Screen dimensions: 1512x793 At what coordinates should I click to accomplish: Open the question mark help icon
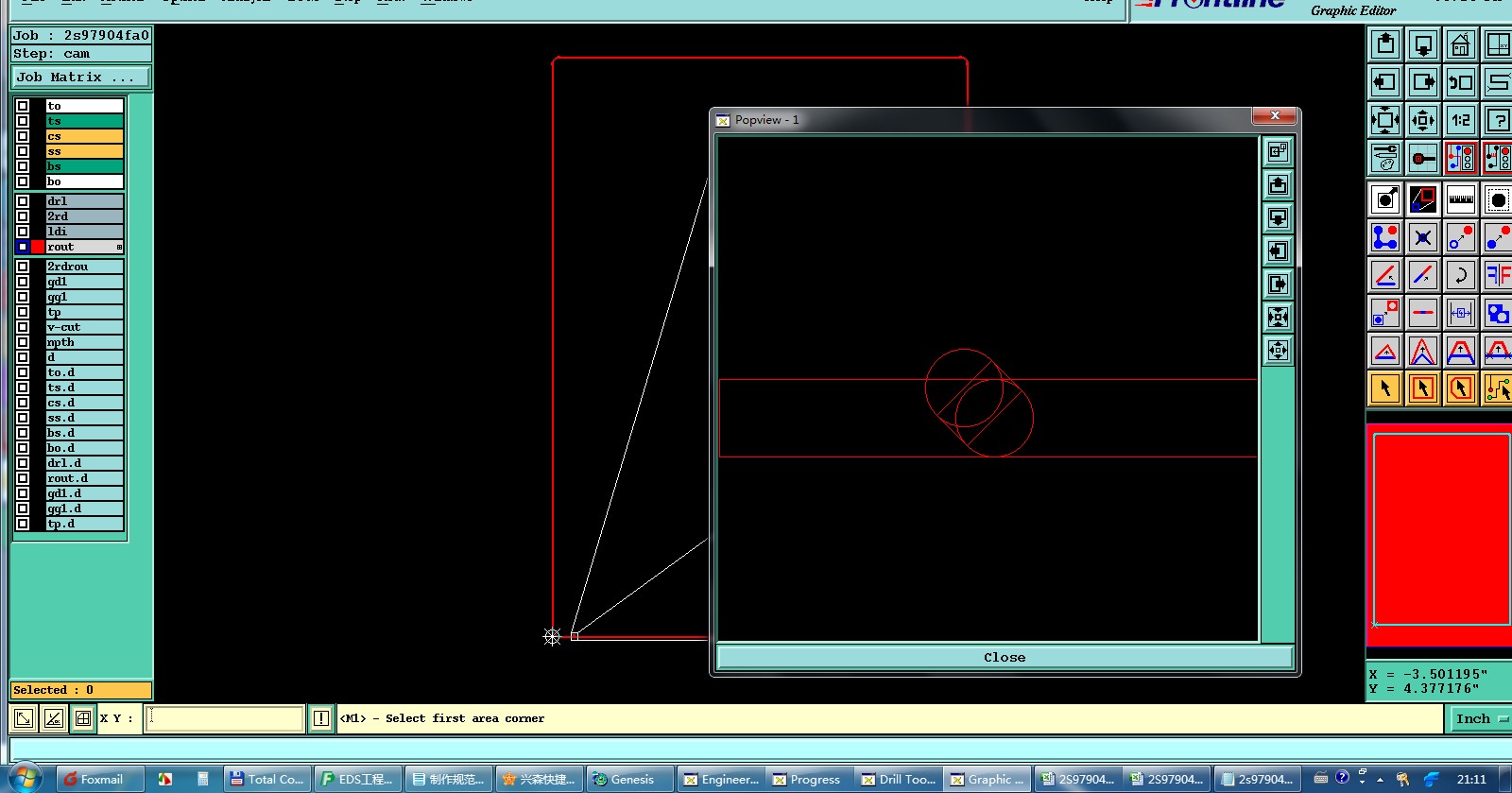[1498, 120]
